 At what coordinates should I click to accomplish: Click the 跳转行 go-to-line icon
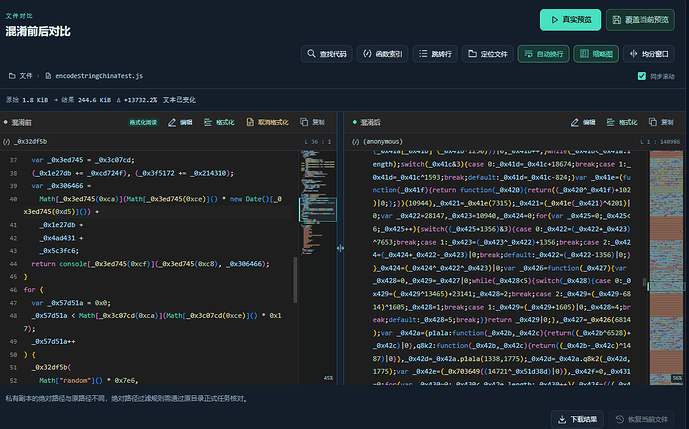(423, 54)
